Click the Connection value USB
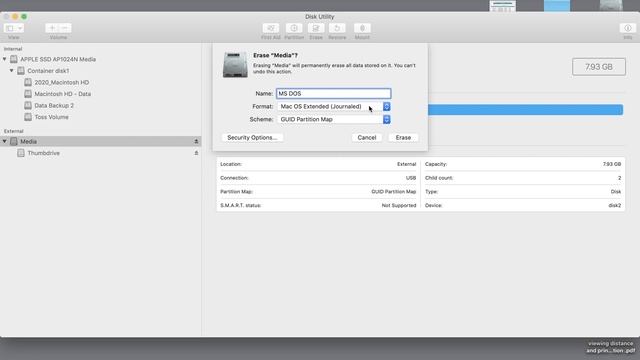640x360 pixels. coord(411,178)
